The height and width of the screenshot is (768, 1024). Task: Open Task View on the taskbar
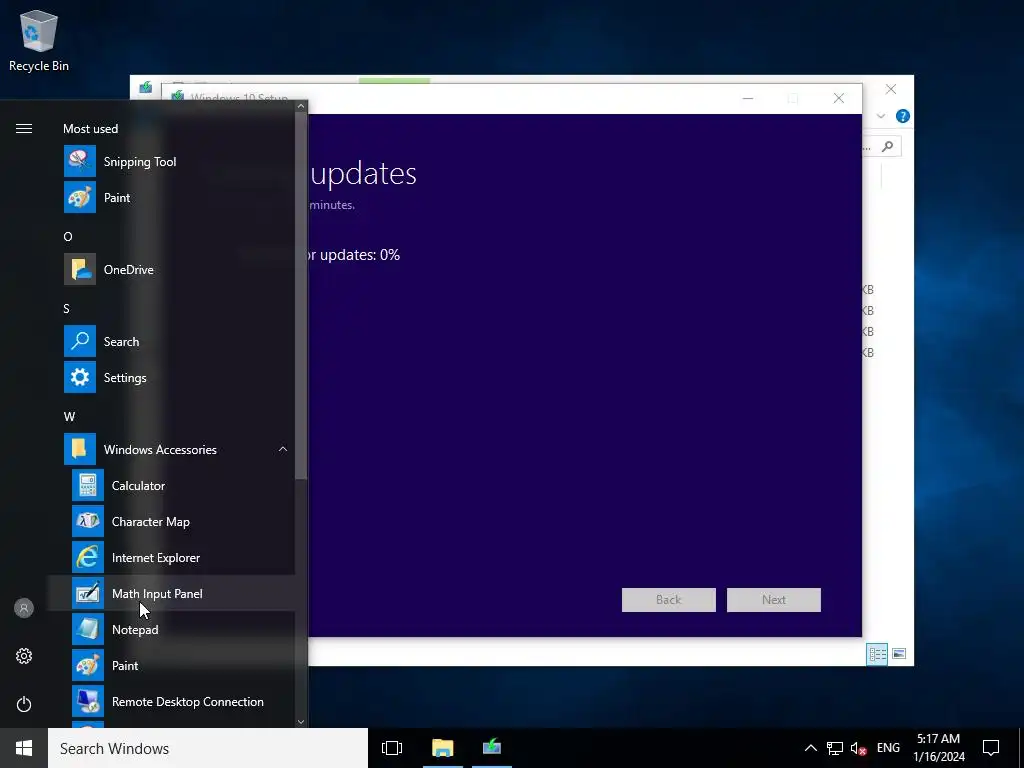pyautogui.click(x=392, y=748)
